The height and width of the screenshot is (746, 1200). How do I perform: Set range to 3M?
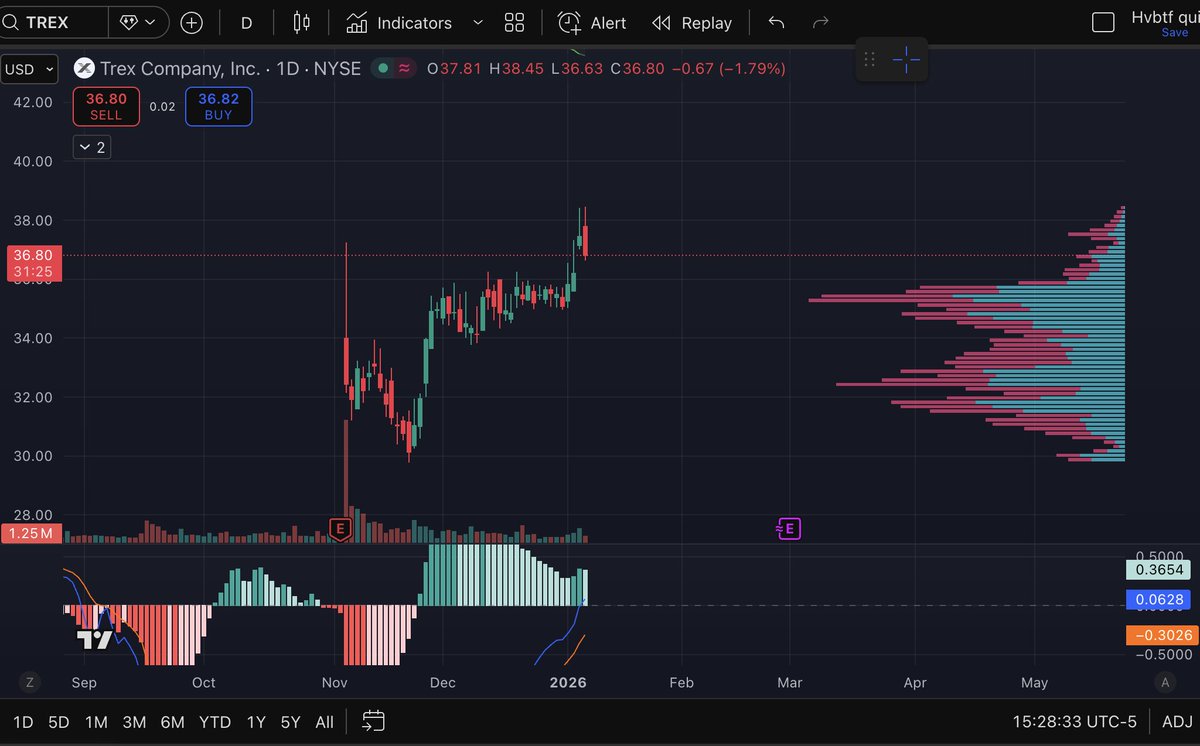134,722
